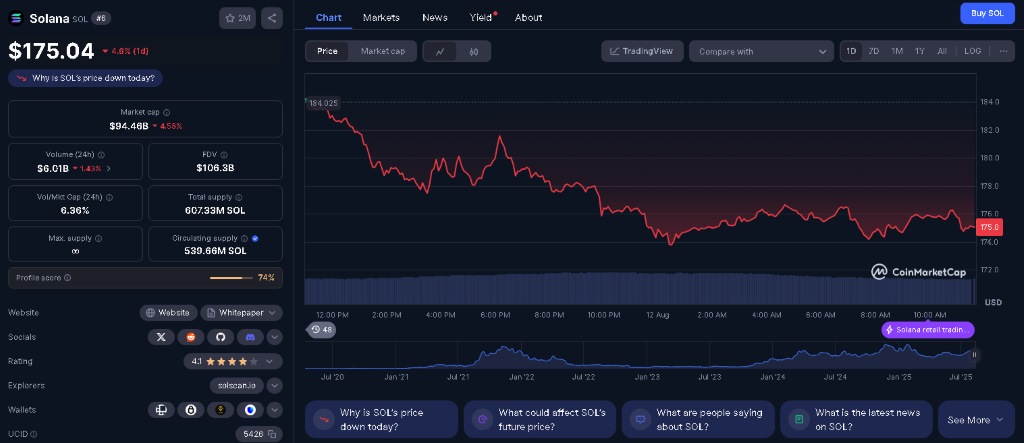Viewport: 1024px width, 443px height.
Task: Open the TradingView chart button
Action: coord(642,51)
